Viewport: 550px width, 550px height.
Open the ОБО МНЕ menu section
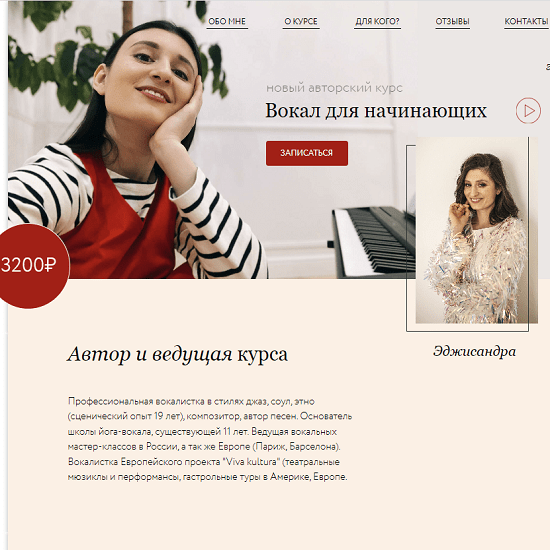pyautogui.click(x=227, y=22)
